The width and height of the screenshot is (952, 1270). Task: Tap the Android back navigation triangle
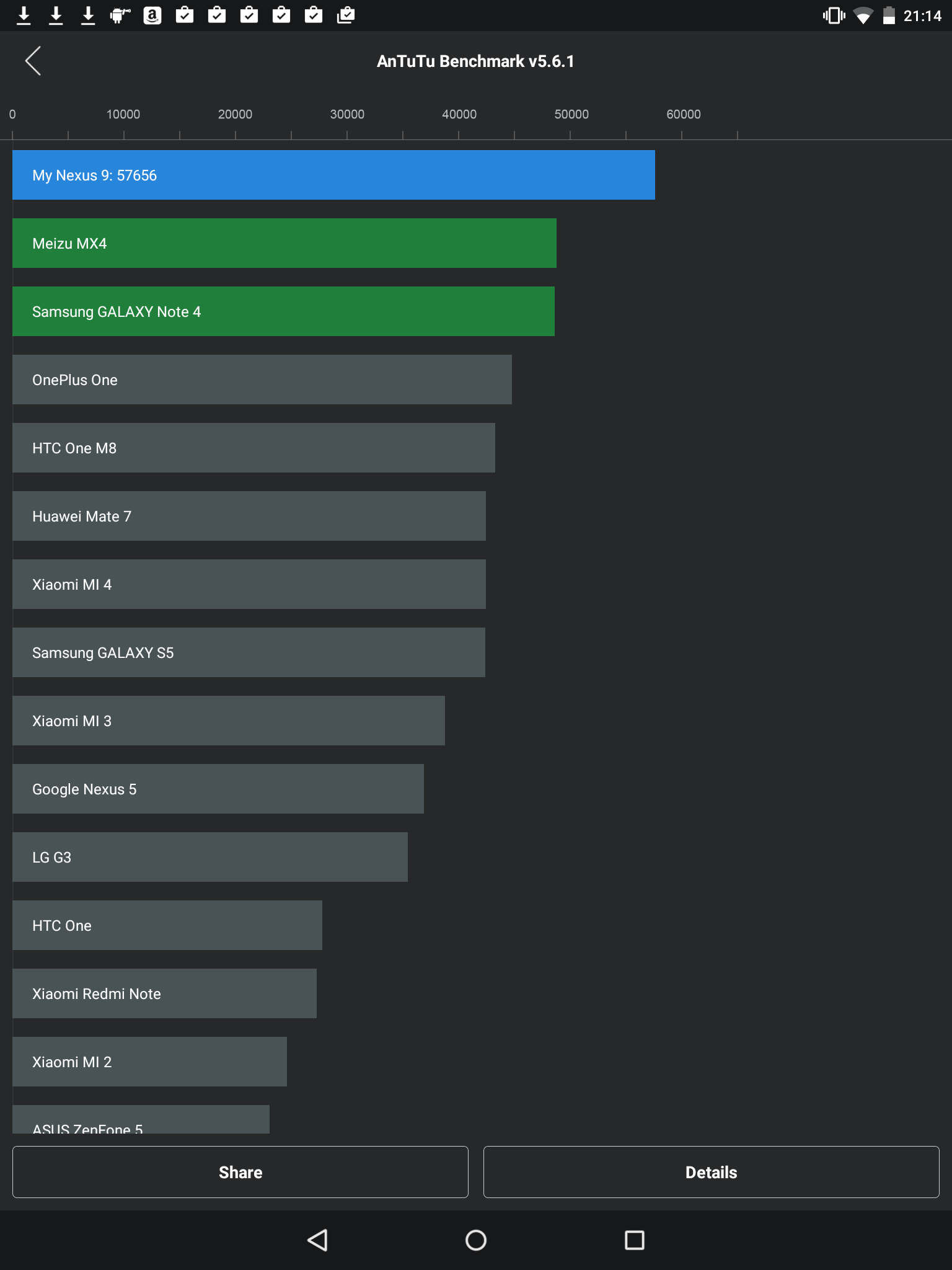pos(317,1240)
